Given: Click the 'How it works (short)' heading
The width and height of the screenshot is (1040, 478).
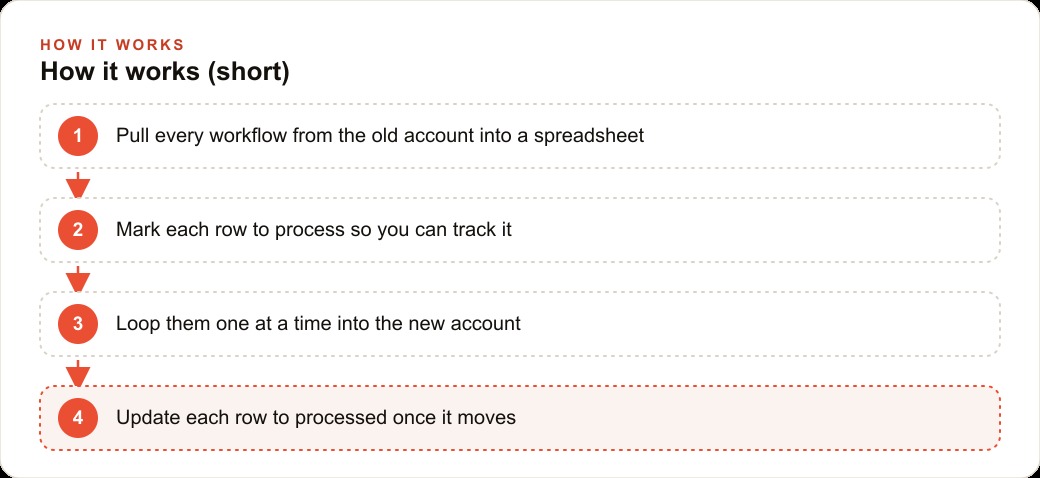Looking at the screenshot, I should click(x=165, y=72).
